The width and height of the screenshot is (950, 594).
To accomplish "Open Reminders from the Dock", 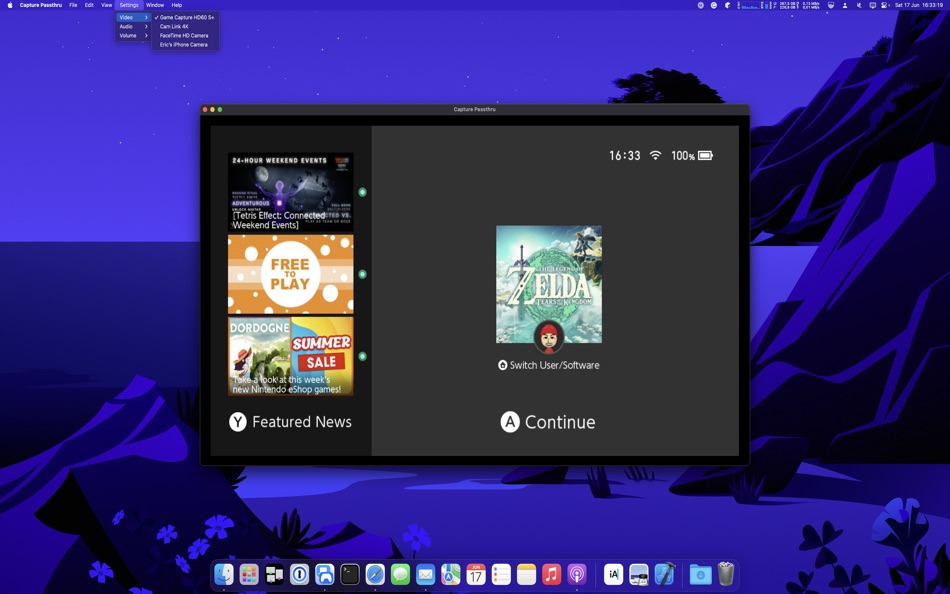I will pyautogui.click(x=501, y=573).
